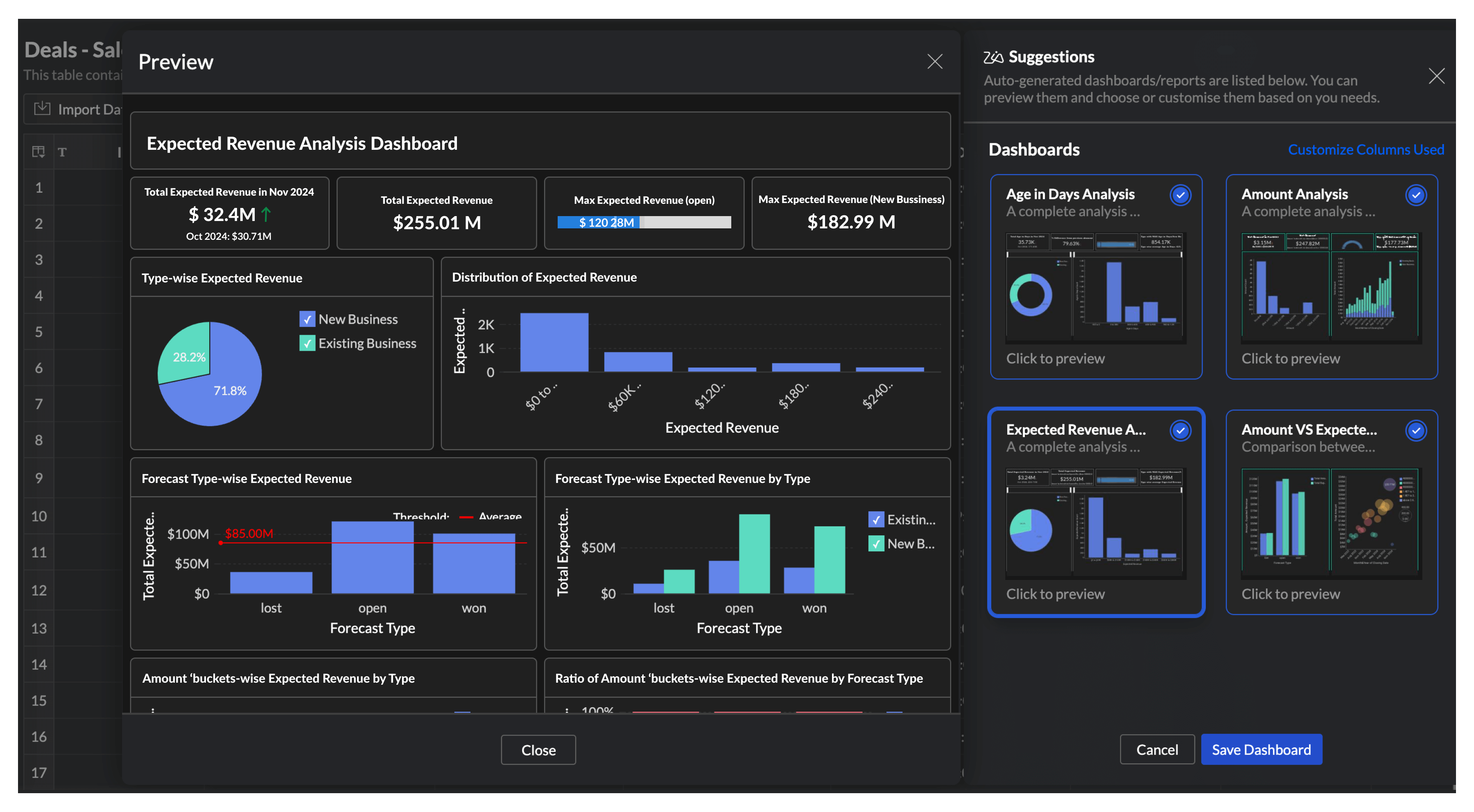Click the Ratio of Amount 'buckets-wise Expected Revenue title
This screenshot has width=1474, height=812.
tap(739, 678)
